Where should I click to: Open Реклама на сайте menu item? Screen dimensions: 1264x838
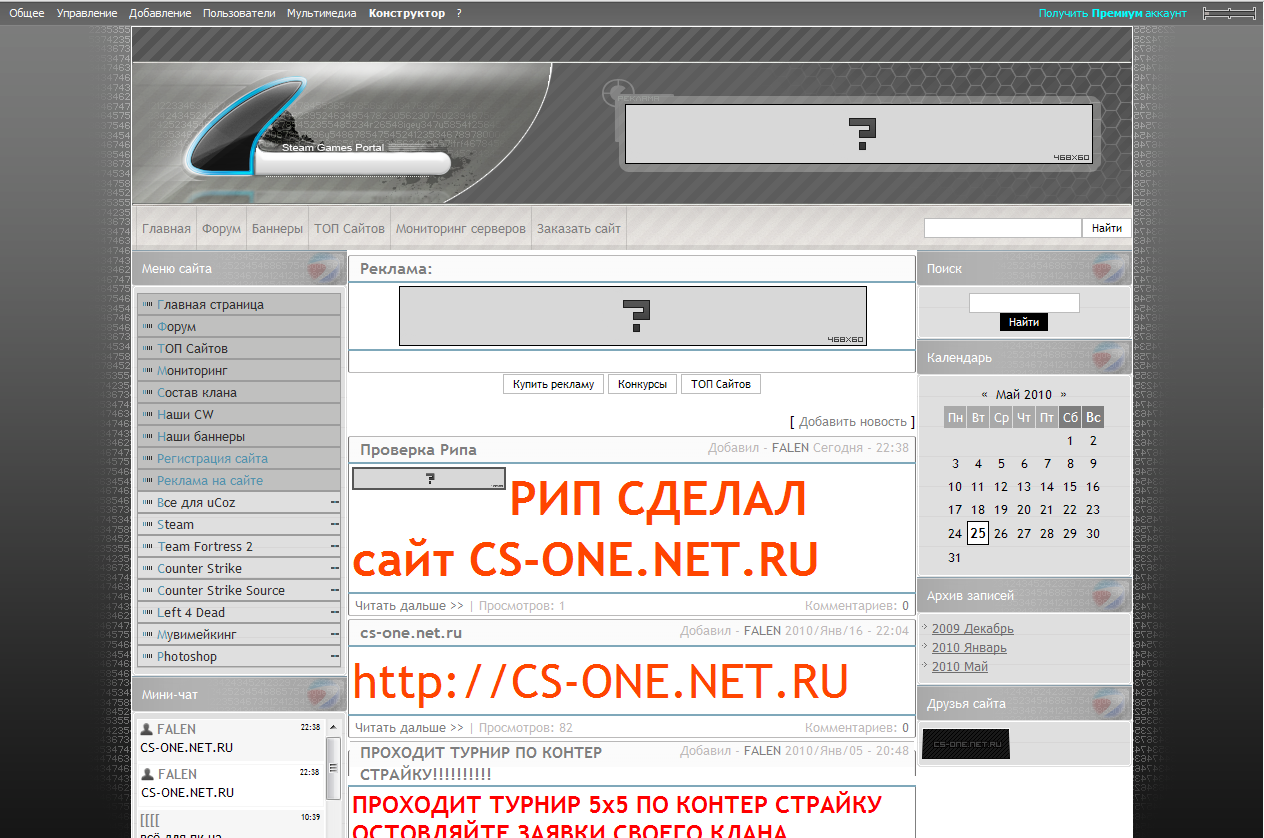239,480
